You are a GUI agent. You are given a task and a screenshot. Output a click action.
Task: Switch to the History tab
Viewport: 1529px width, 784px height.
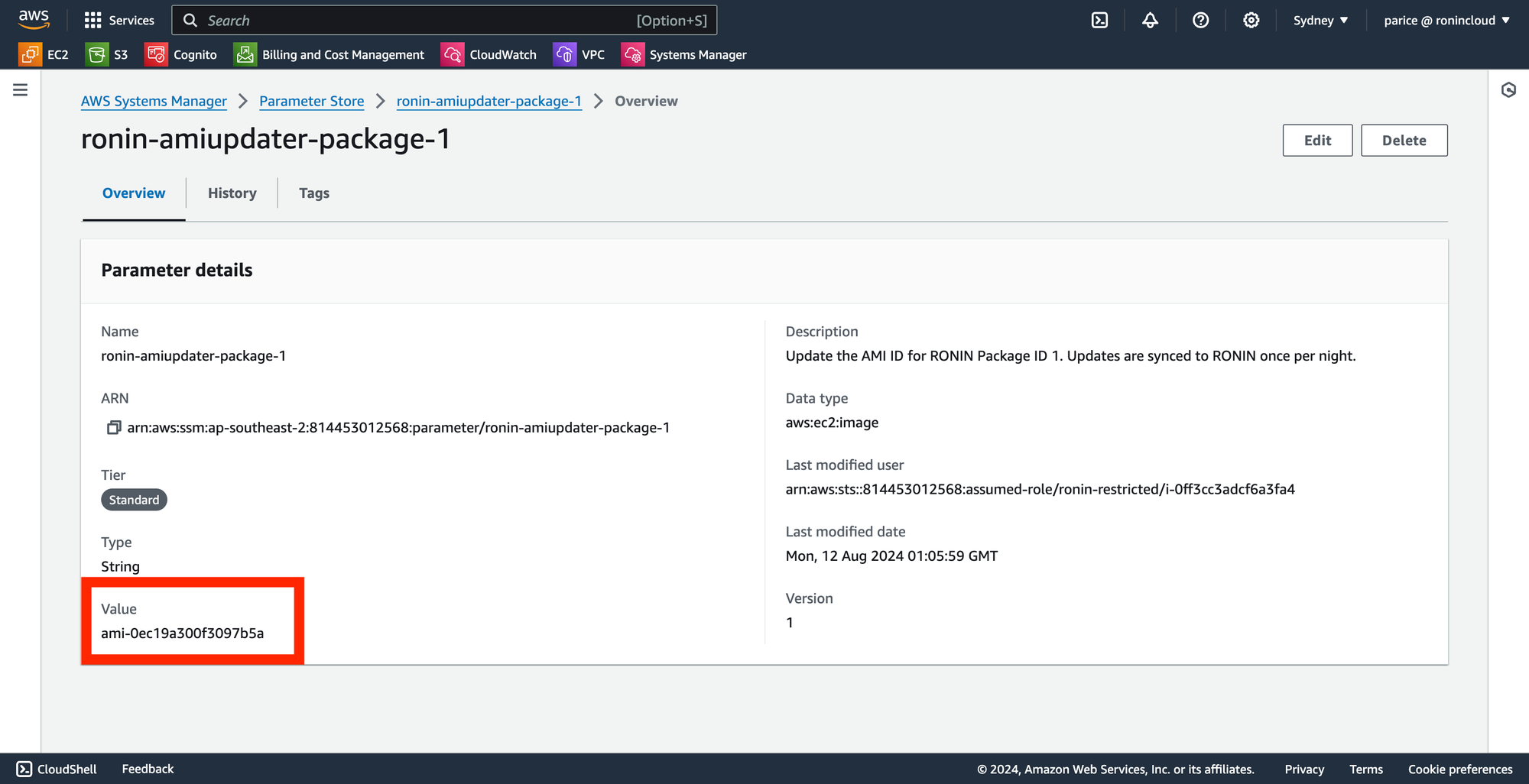click(x=232, y=193)
